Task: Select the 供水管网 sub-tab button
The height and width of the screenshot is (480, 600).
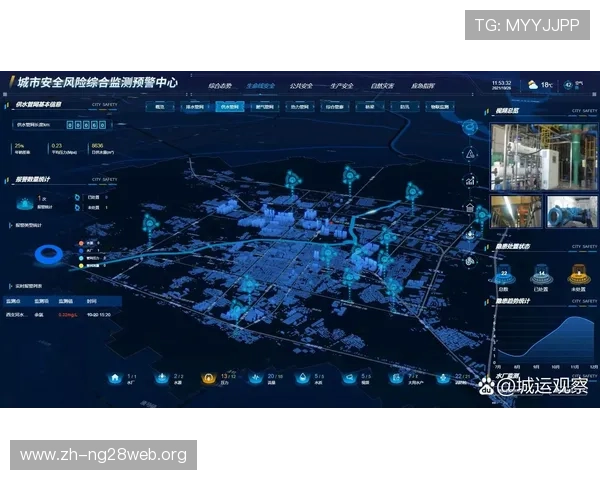Action: [x=228, y=105]
